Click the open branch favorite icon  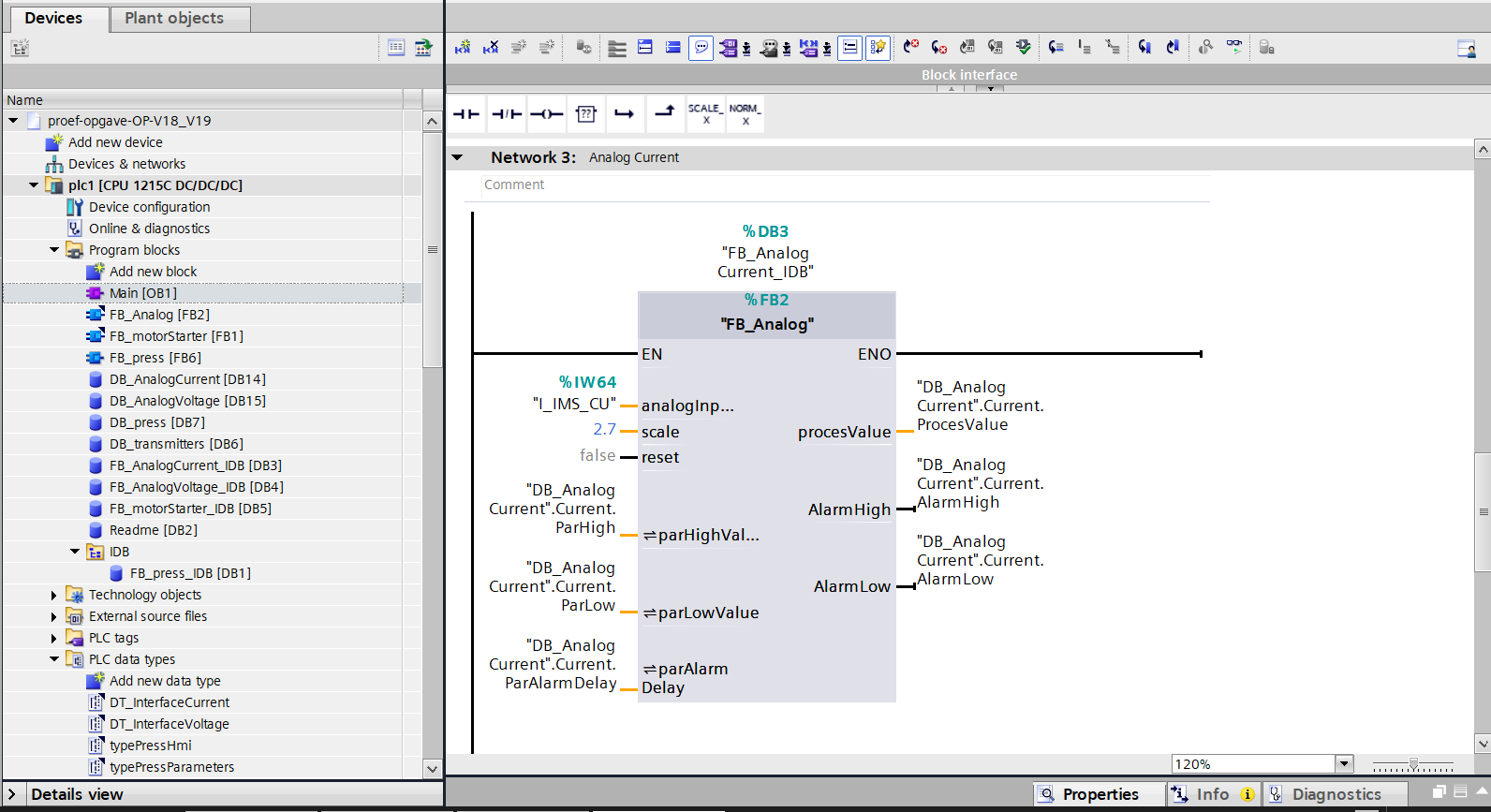(625, 114)
